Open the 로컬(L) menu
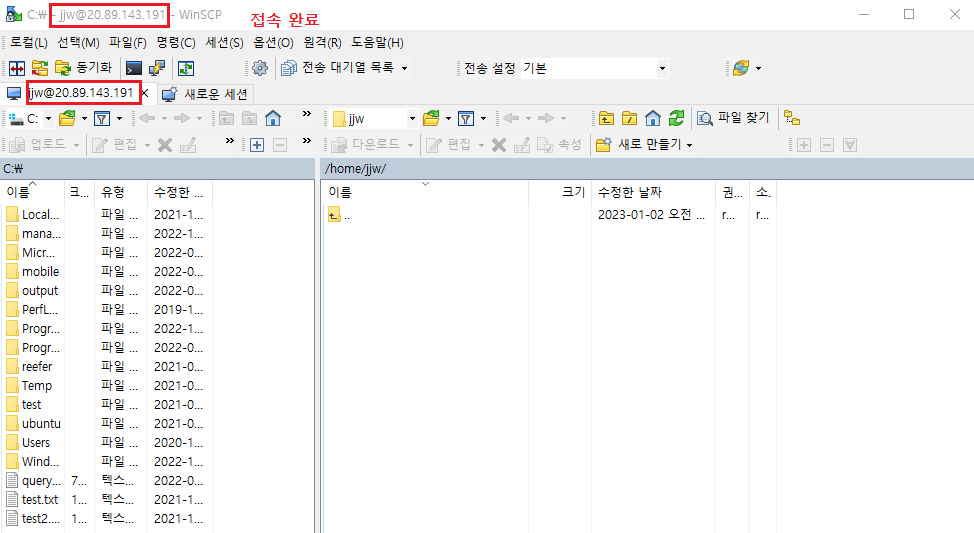This screenshot has height=533, width=974. [29, 42]
